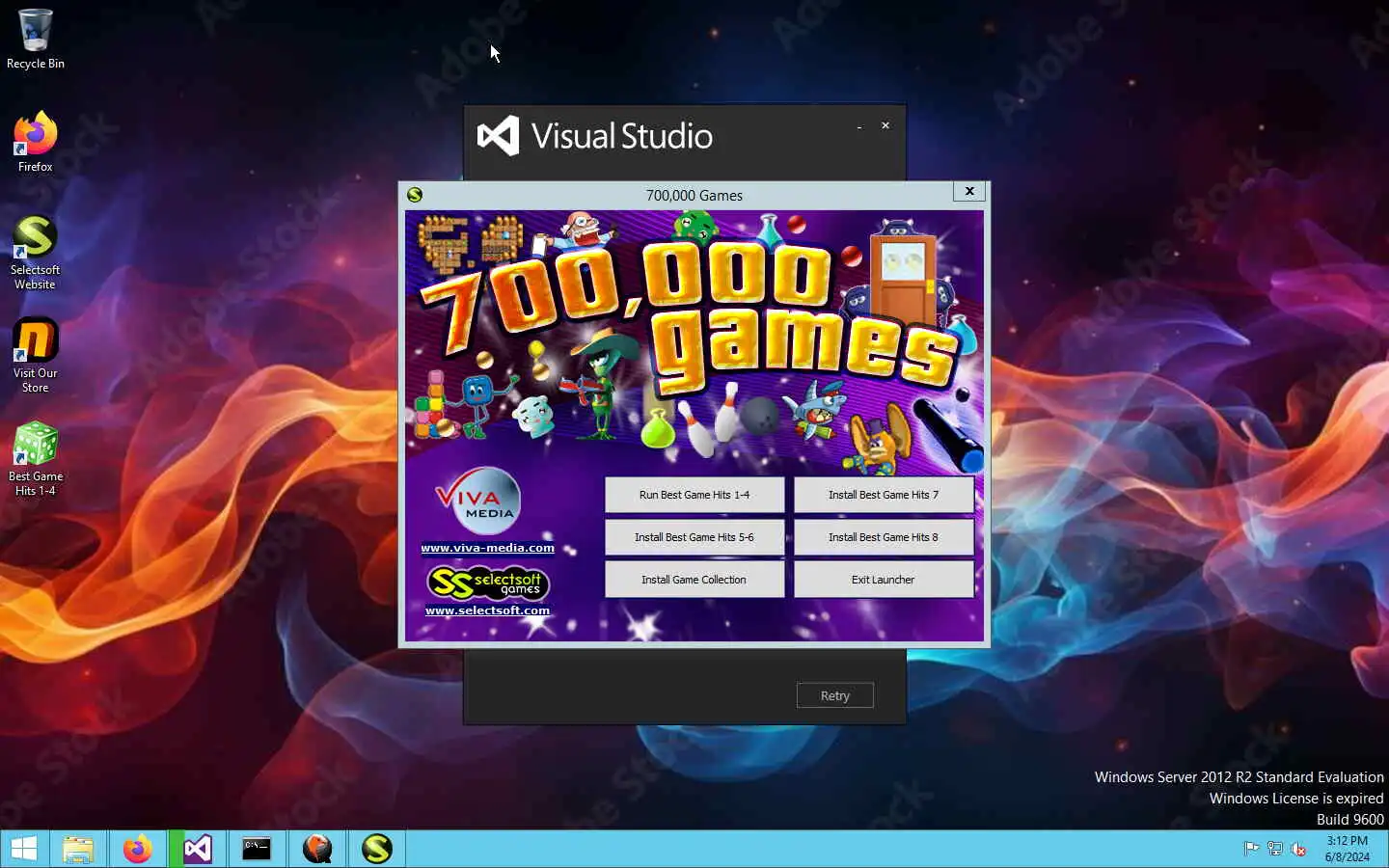Switch to Visual Studio in the taskbar
The image size is (1389, 868).
pyautogui.click(x=198, y=849)
